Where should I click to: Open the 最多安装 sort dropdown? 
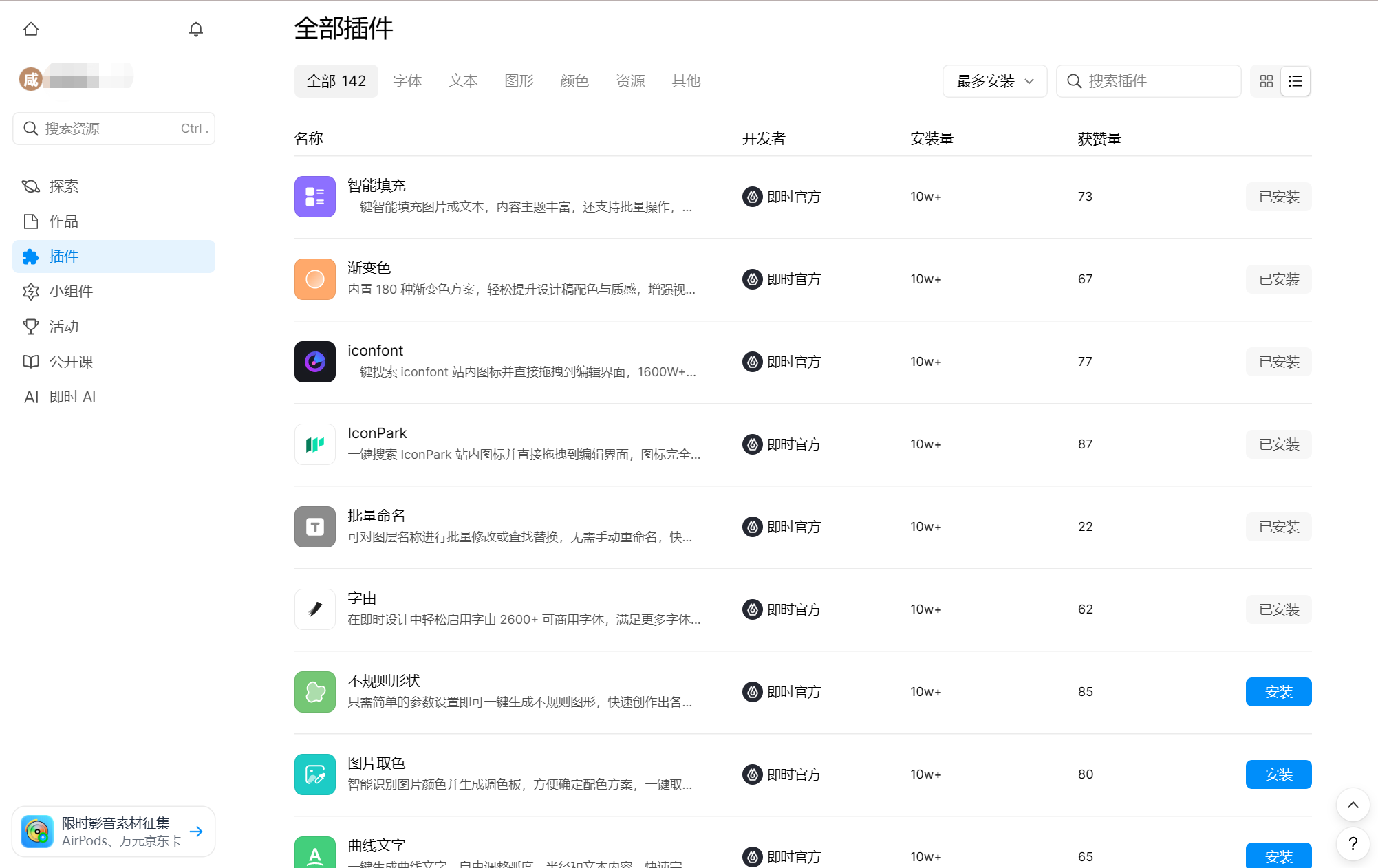pos(994,81)
